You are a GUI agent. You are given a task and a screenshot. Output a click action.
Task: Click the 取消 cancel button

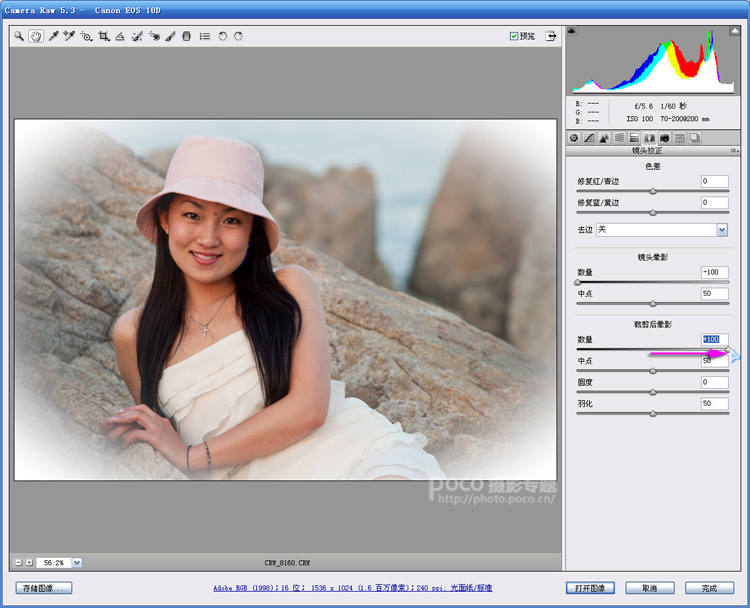coord(650,588)
